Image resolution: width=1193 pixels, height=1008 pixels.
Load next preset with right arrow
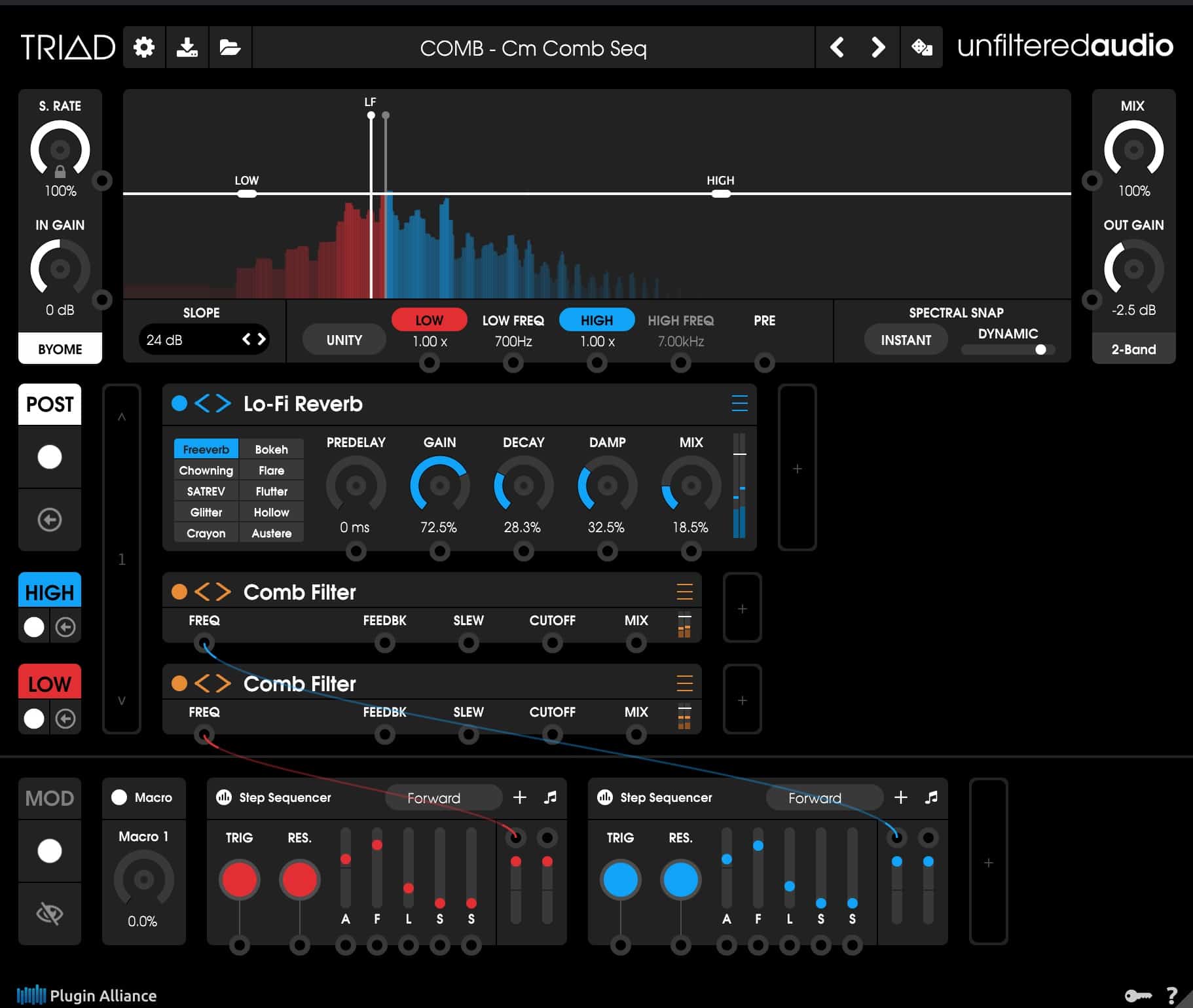click(x=878, y=47)
